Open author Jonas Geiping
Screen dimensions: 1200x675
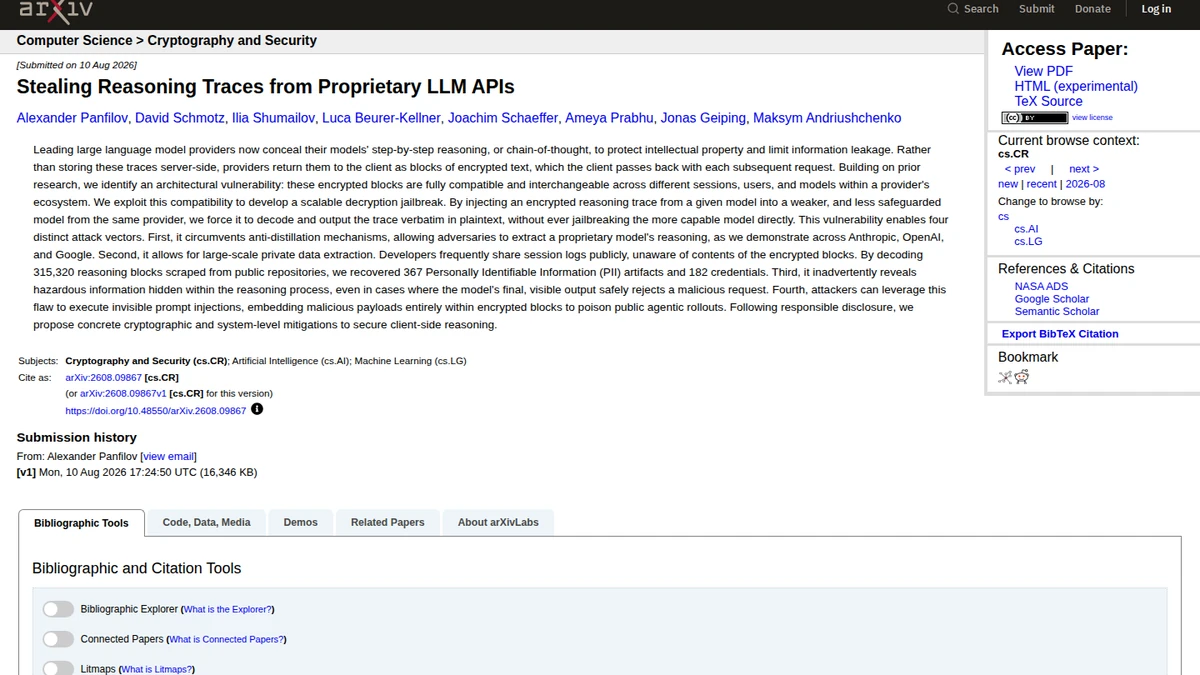703,118
